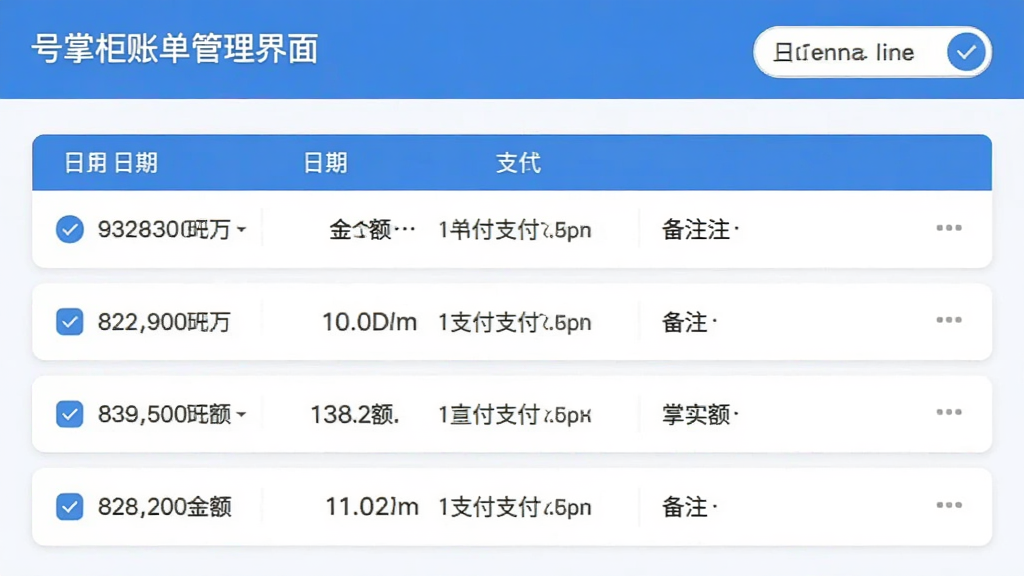Select the 支代 column header
Viewport: 1024px width, 576px height.
(519, 163)
